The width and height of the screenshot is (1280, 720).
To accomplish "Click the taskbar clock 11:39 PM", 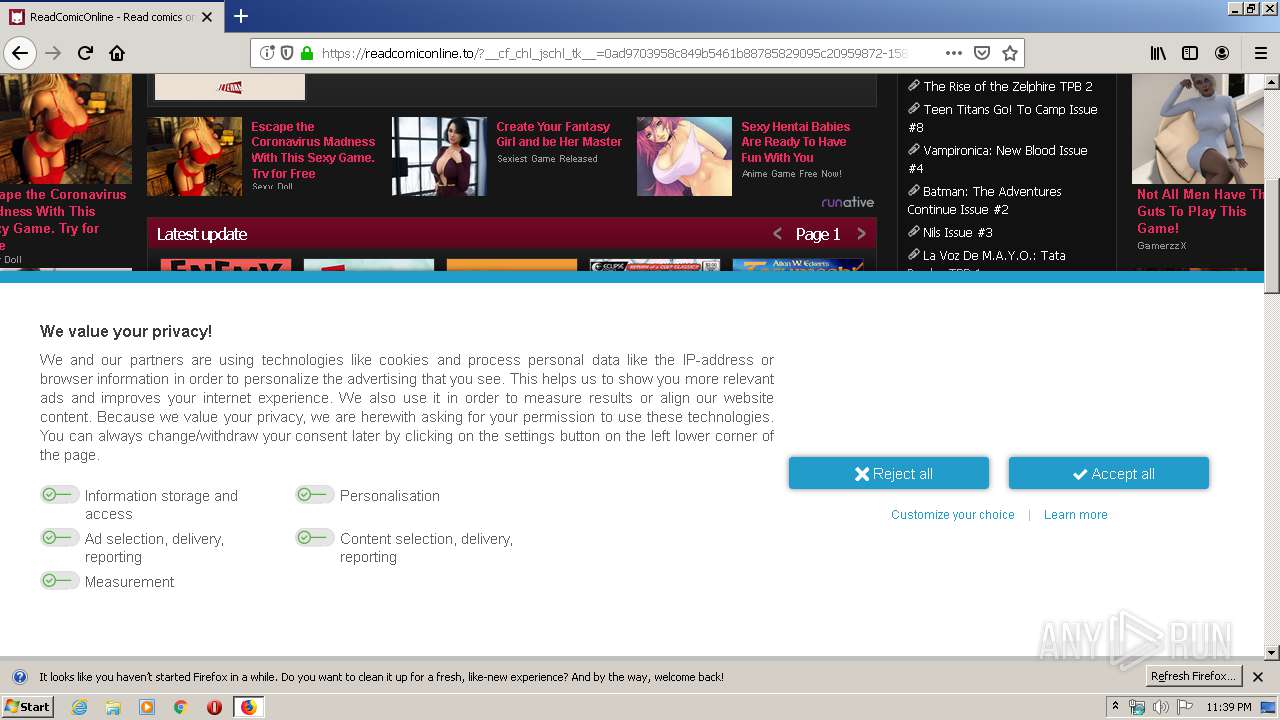I will coord(1229,707).
